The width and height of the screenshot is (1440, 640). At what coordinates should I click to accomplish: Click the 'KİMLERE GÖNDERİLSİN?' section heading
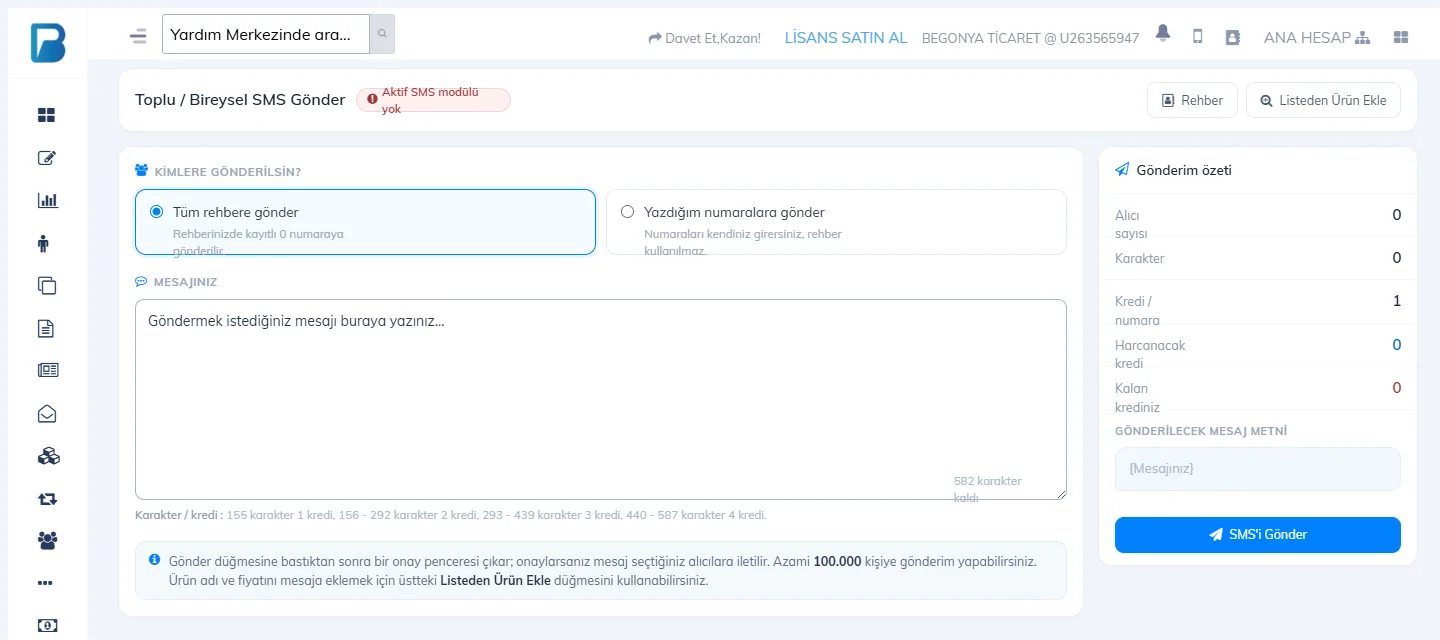click(x=227, y=171)
